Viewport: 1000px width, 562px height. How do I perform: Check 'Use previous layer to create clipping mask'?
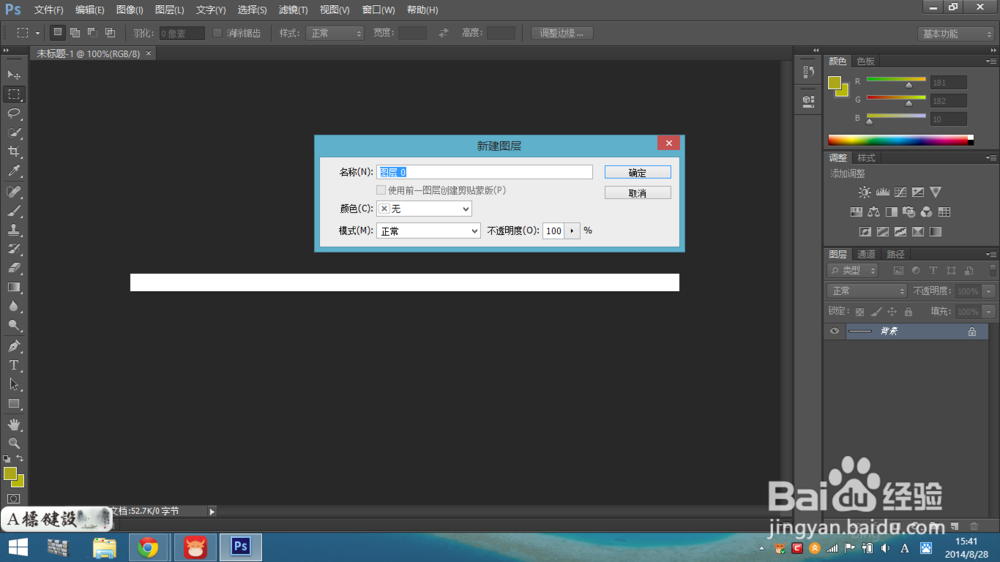pos(381,190)
